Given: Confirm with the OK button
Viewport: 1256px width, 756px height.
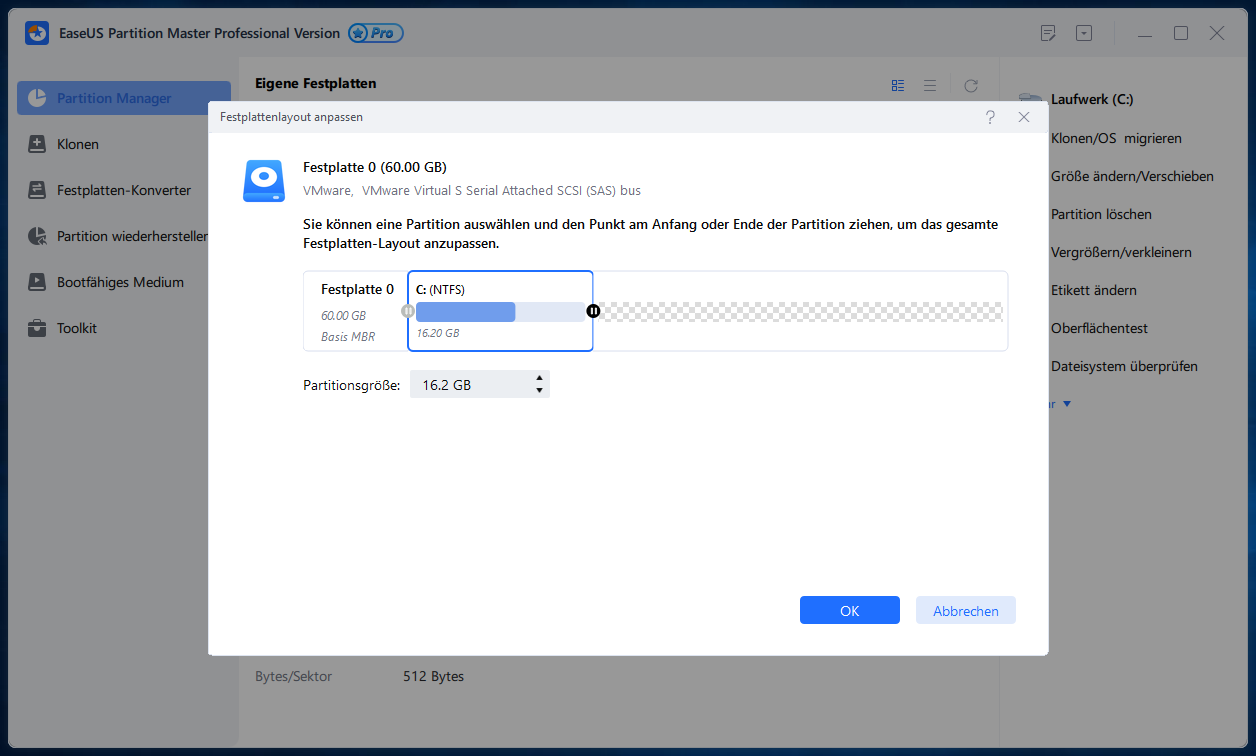Looking at the screenshot, I should (850, 611).
